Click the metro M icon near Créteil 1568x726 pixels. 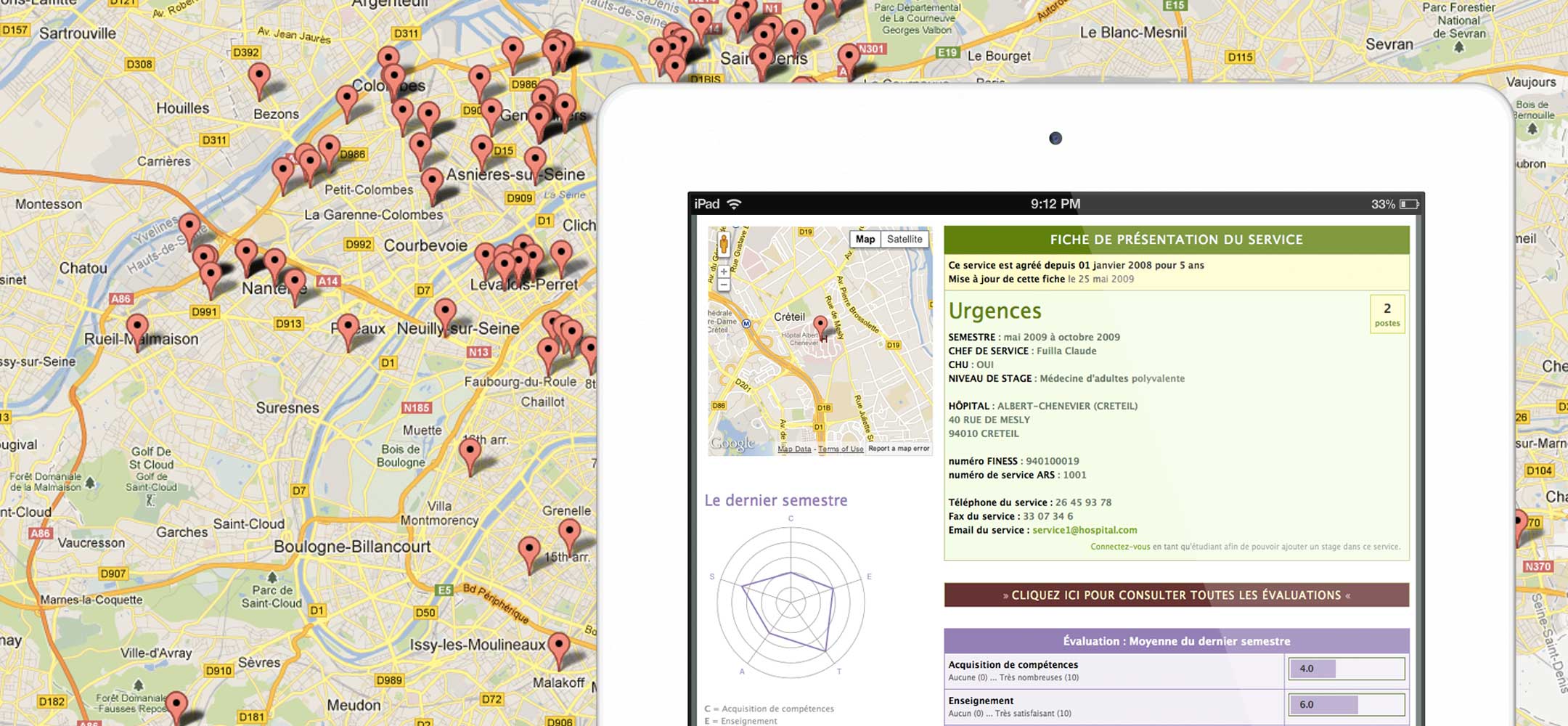746,324
